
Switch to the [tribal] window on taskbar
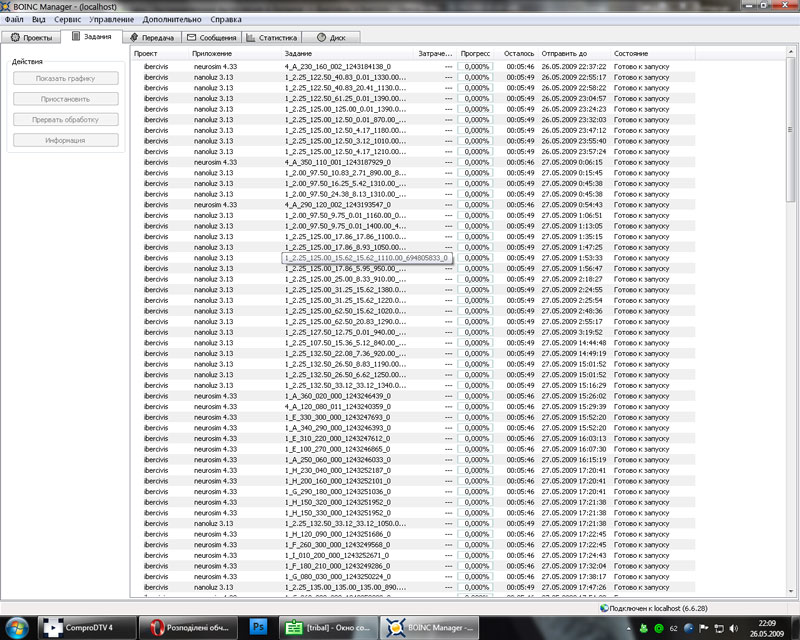329,628
